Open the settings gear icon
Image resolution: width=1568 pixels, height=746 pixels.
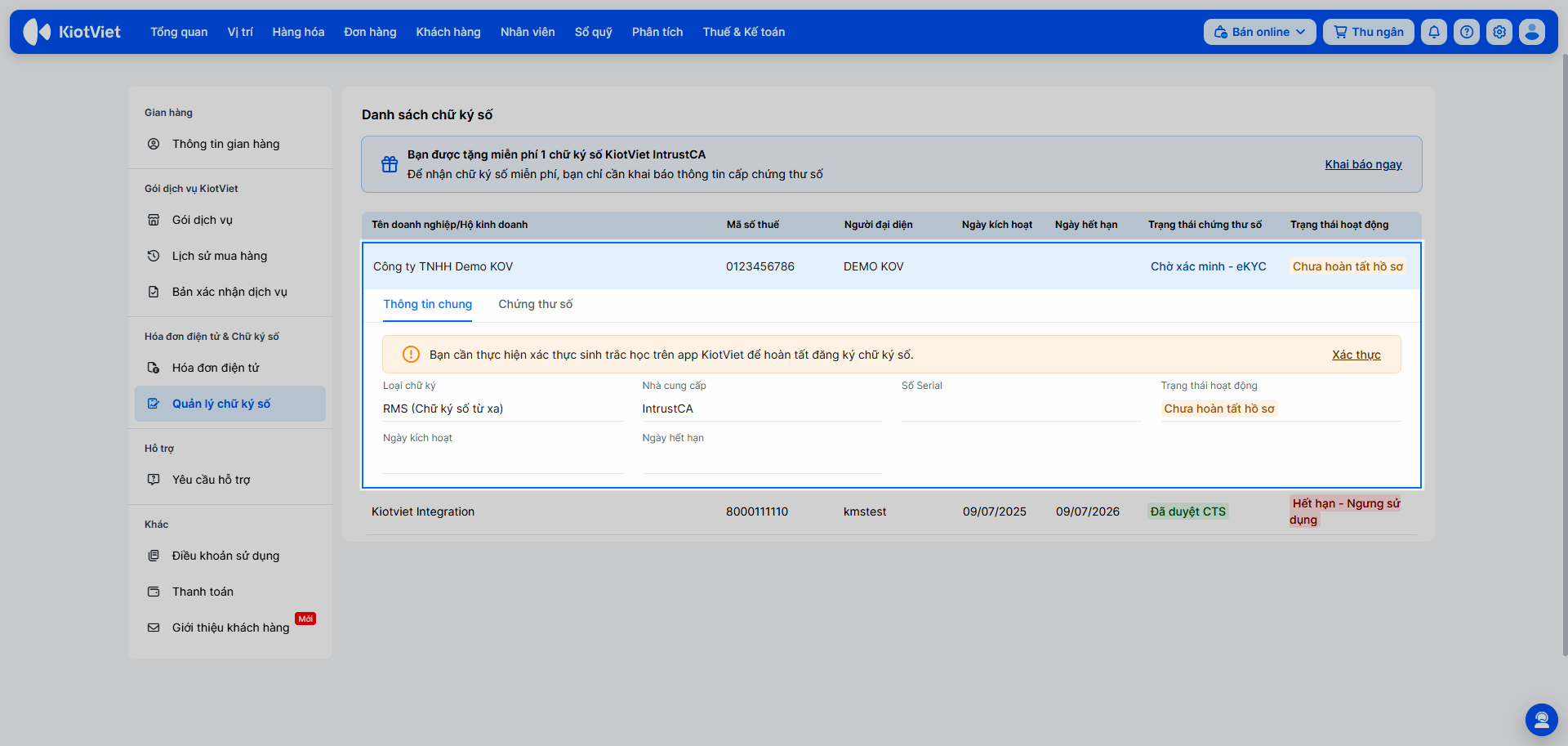1499,32
